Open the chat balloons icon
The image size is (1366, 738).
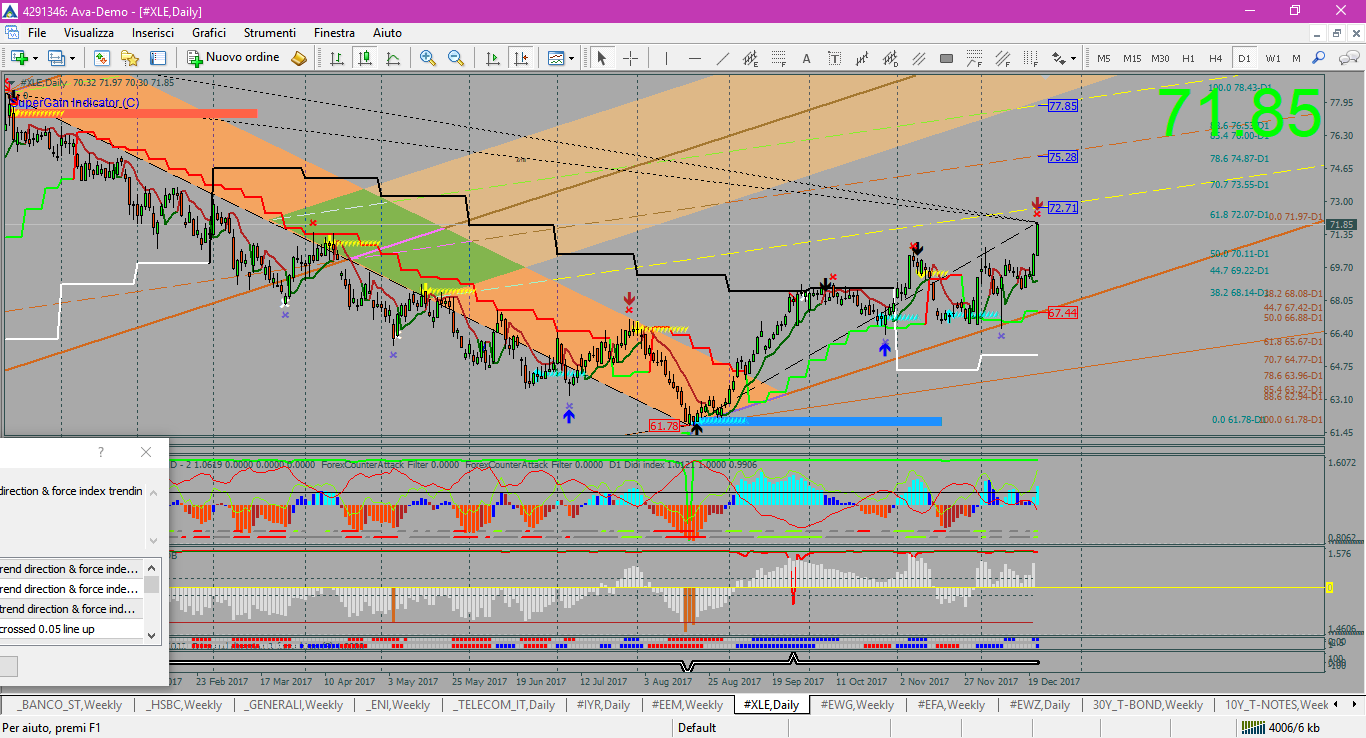pos(1347,58)
